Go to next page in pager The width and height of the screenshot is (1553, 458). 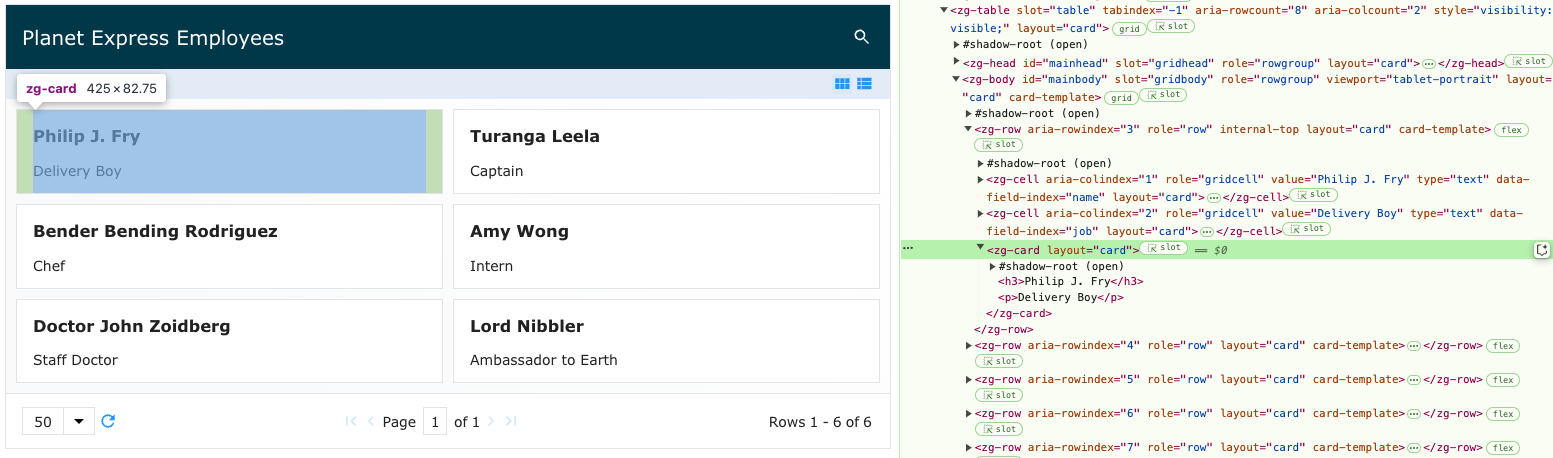click(x=491, y=422)
